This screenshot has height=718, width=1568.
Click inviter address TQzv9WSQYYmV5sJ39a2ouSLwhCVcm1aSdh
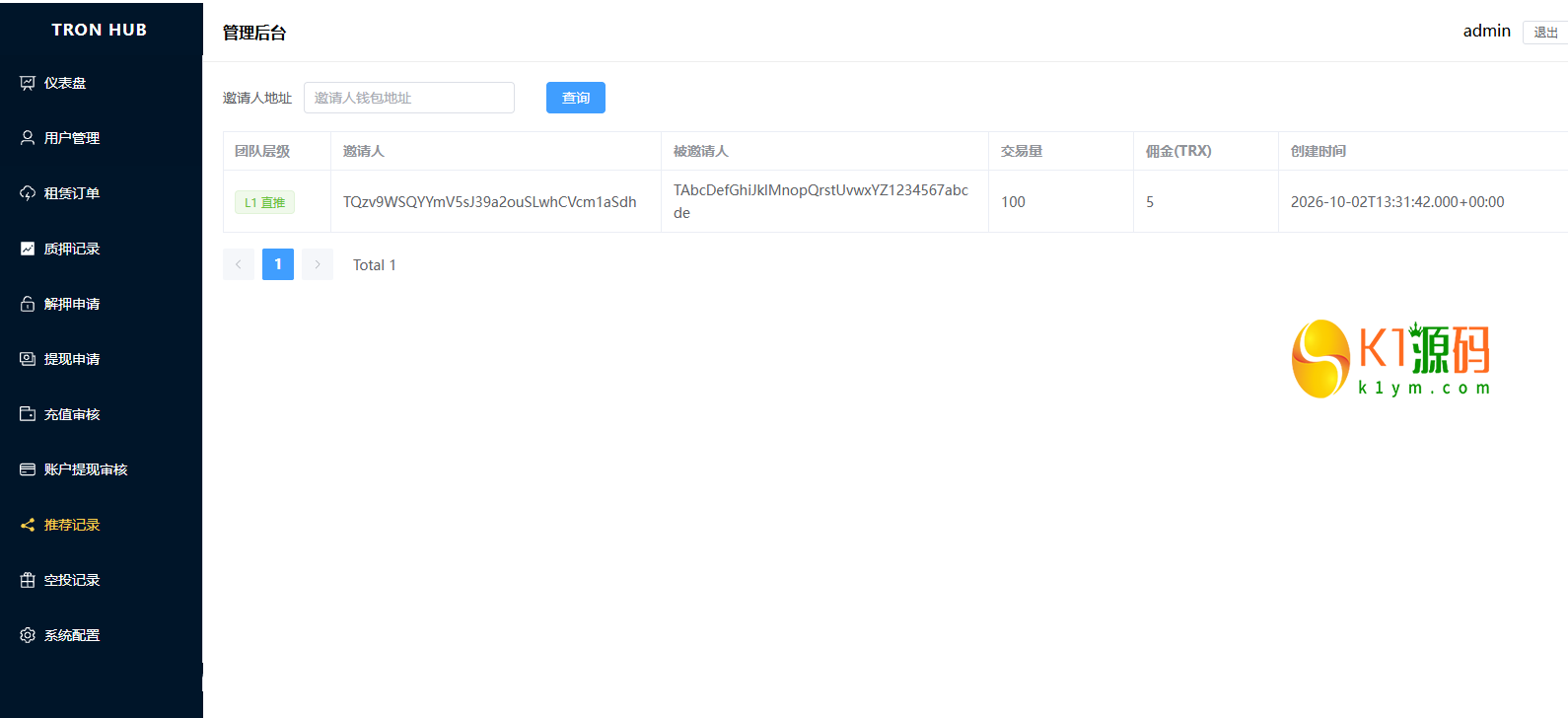(490, 202)
